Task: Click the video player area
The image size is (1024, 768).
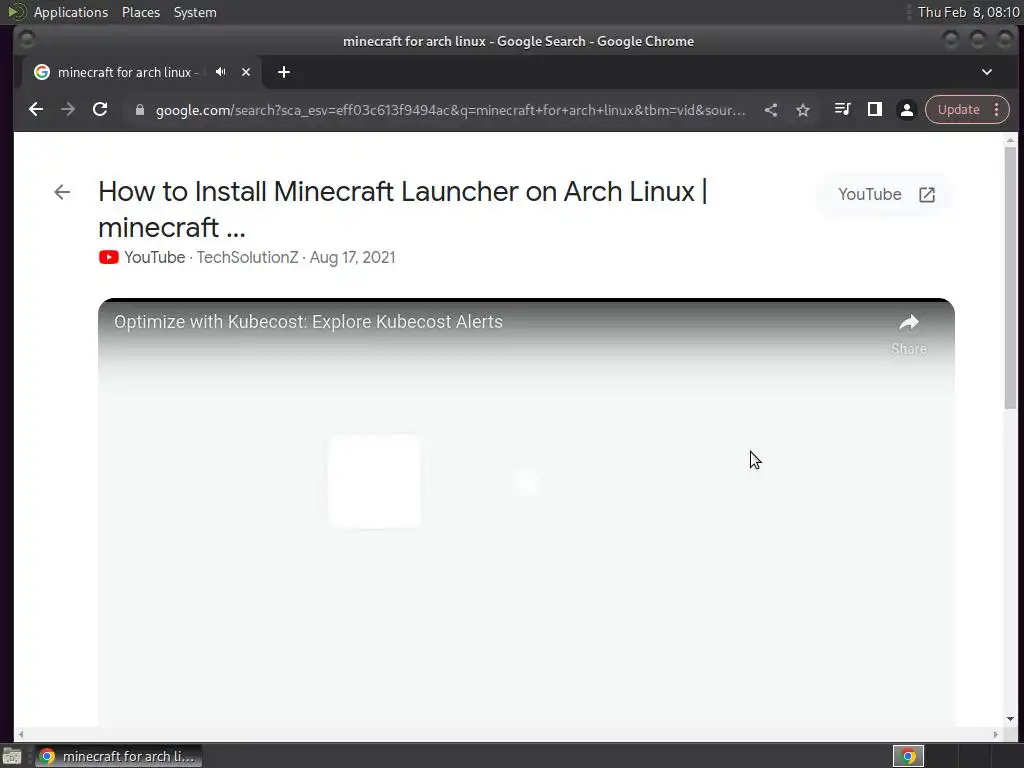Action: [526, 513]
